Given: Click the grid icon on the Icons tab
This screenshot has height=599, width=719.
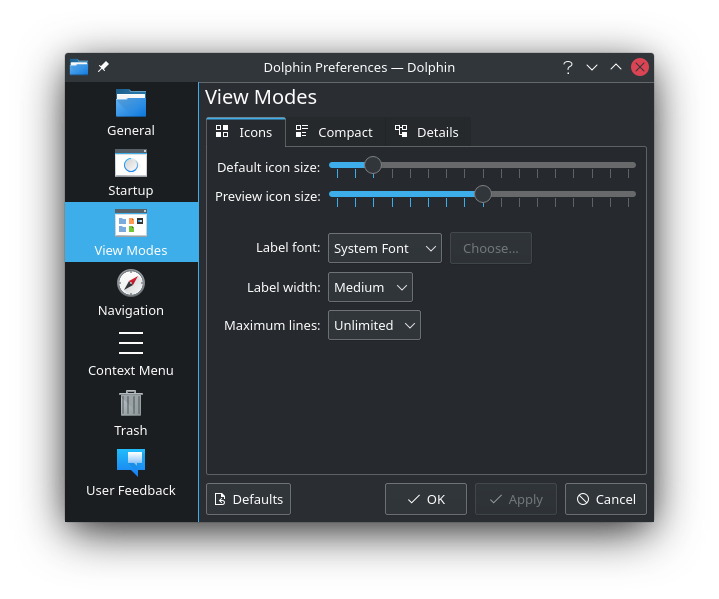Looking at the screenshot, I should click(222, 131).
